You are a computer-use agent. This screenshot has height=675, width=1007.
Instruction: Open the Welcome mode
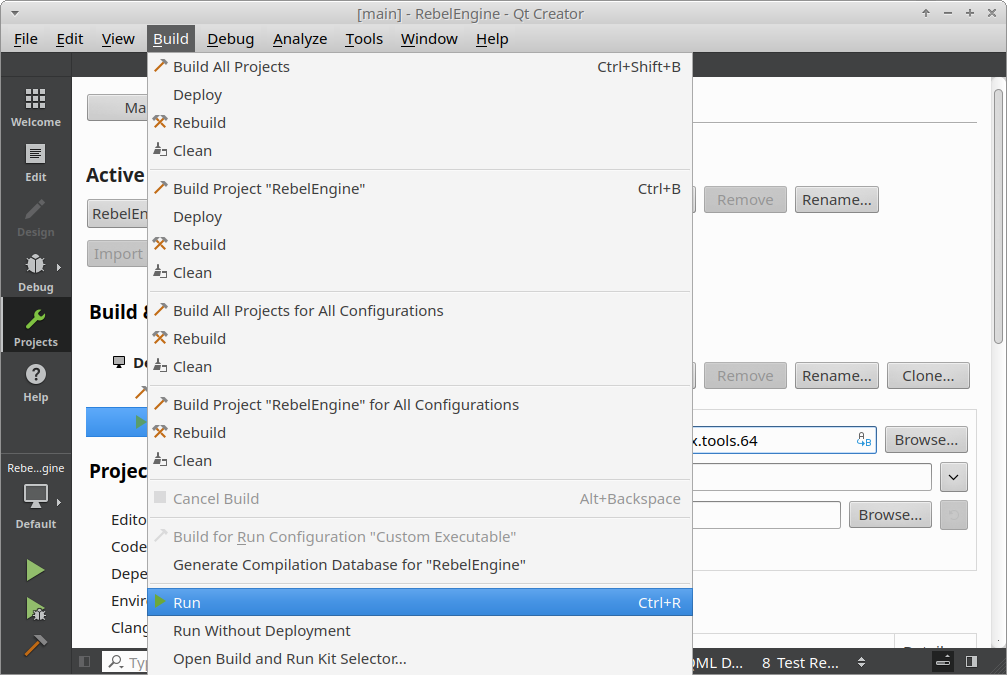[35, 107]
